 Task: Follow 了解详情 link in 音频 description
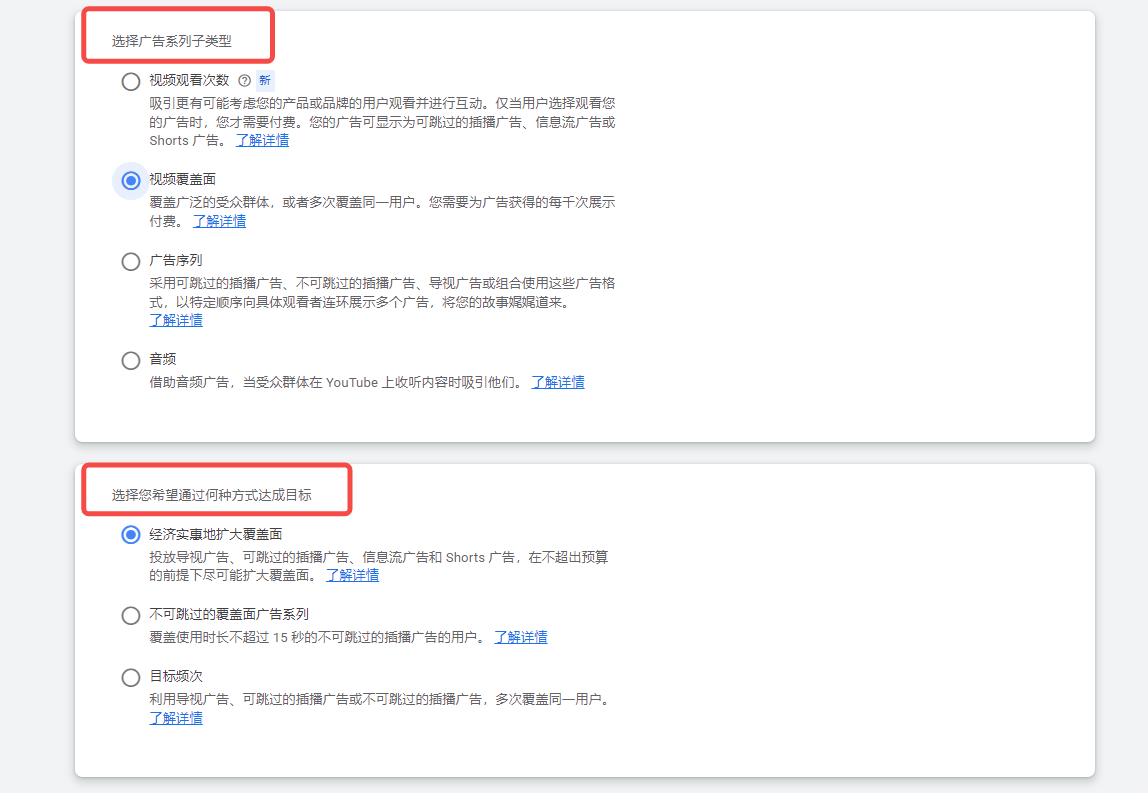pyautogui.click(x=558, y=382)
